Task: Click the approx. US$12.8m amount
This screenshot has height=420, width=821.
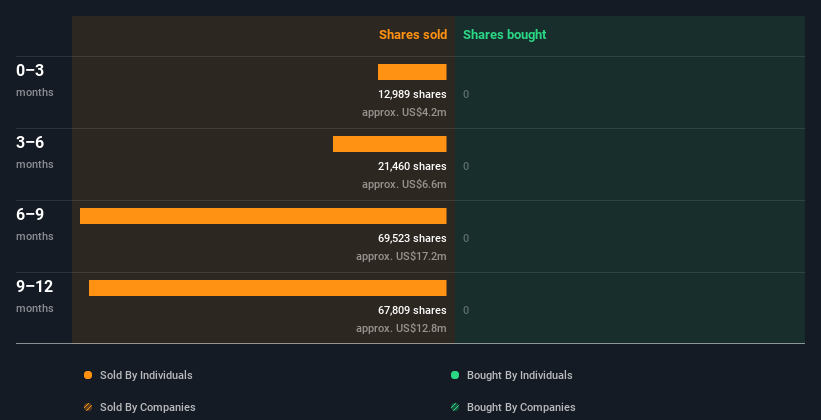Action: pyautogui.click(x=401, y=328)
